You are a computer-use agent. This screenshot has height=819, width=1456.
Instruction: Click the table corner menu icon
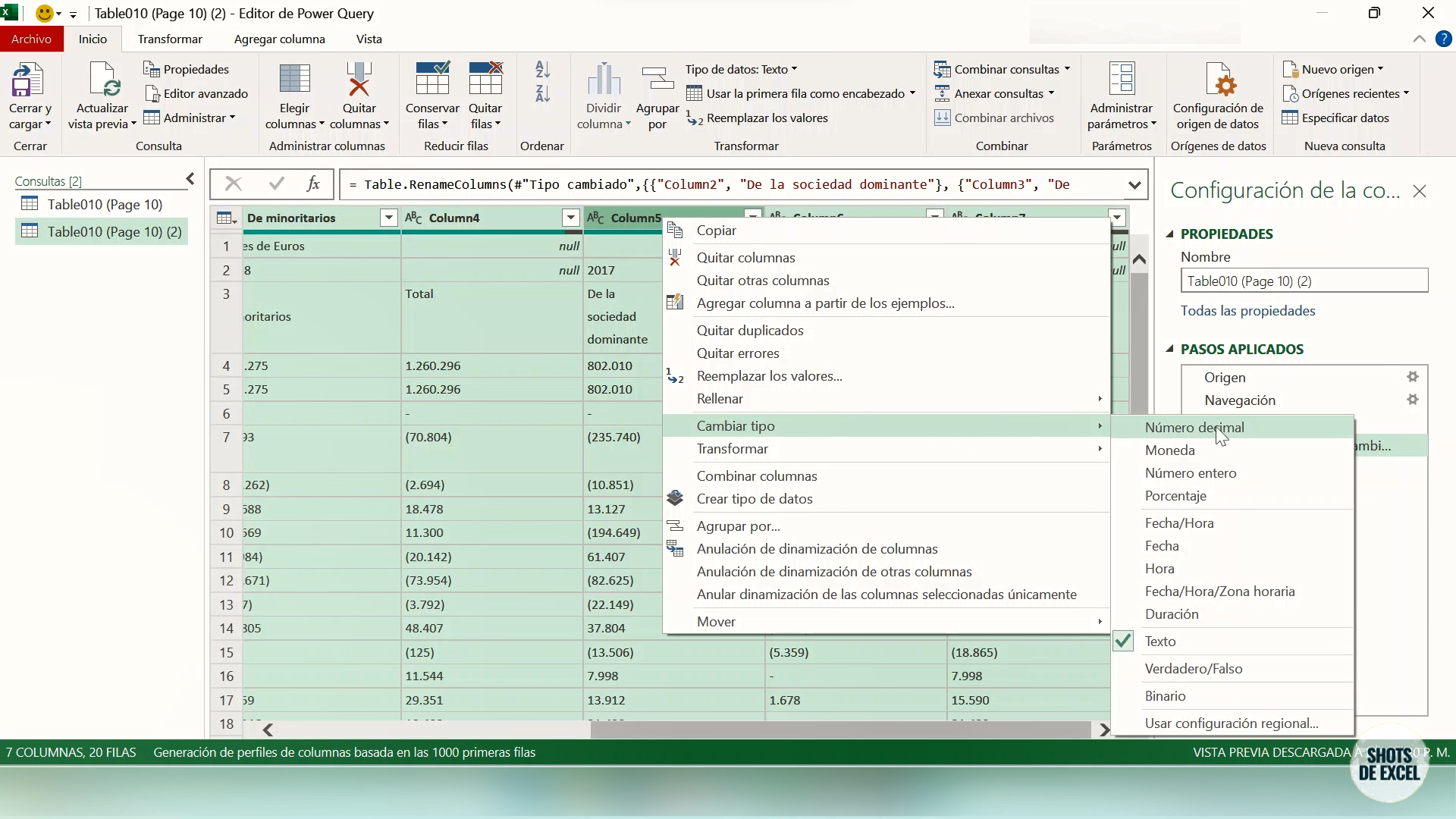click(x=226, y=218)
